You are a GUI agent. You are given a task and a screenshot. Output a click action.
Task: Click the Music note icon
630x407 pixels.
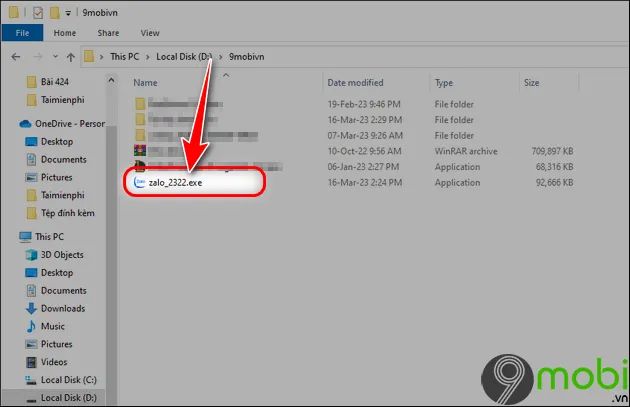[x=31, y=326]
